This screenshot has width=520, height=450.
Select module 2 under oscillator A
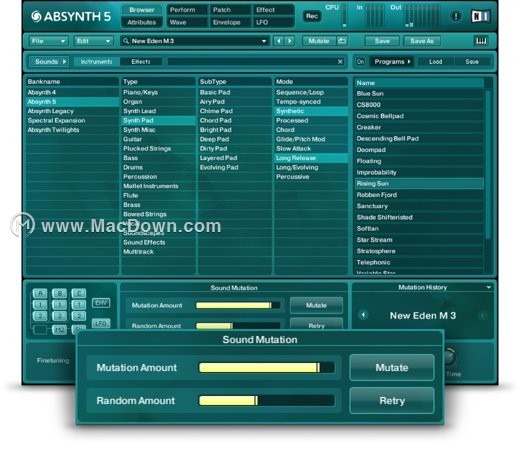click(x=40, y=316)
